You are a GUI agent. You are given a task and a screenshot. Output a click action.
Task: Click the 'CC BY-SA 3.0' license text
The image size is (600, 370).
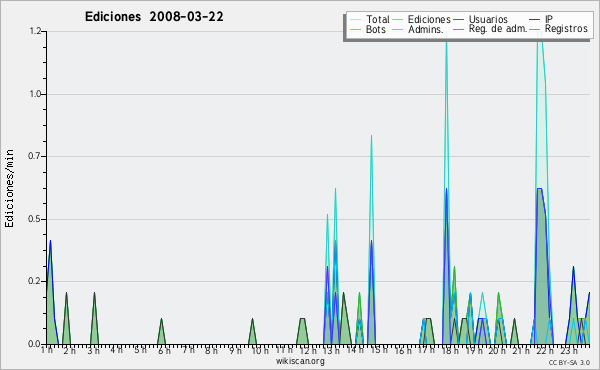coord(569,362)
